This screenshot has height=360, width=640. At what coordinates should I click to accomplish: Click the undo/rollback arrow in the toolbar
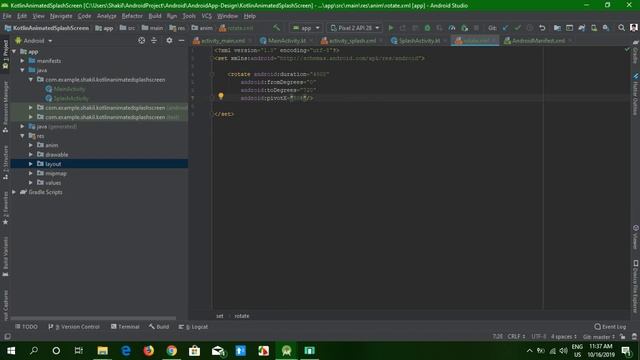pos(542,28)
